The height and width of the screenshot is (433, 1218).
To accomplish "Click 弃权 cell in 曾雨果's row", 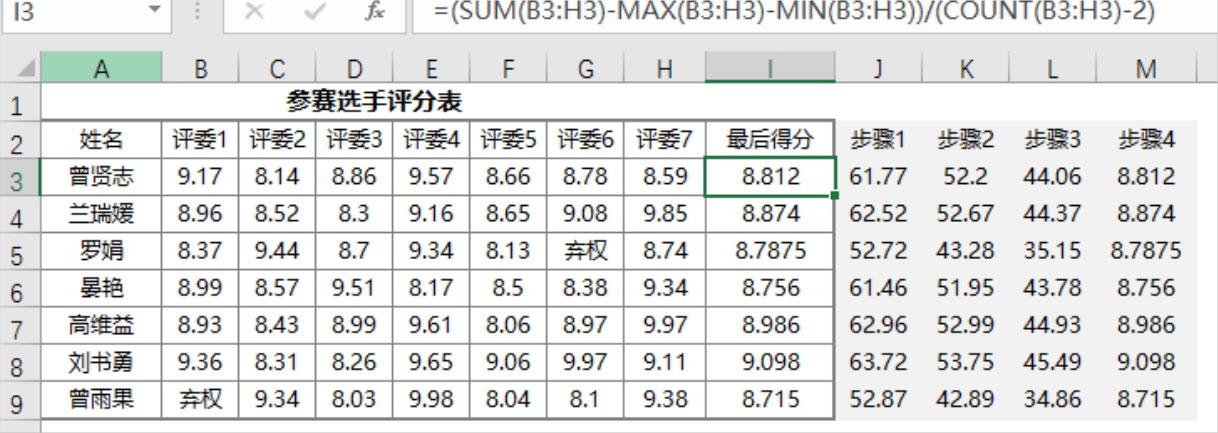I will point(200,399).
